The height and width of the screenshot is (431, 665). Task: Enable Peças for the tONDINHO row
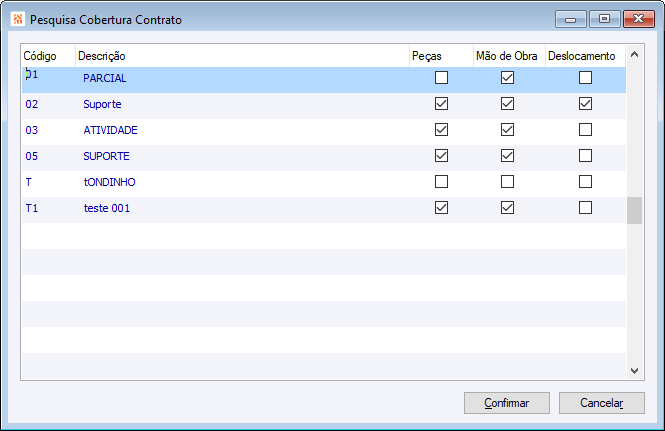(x=441, y=182)
